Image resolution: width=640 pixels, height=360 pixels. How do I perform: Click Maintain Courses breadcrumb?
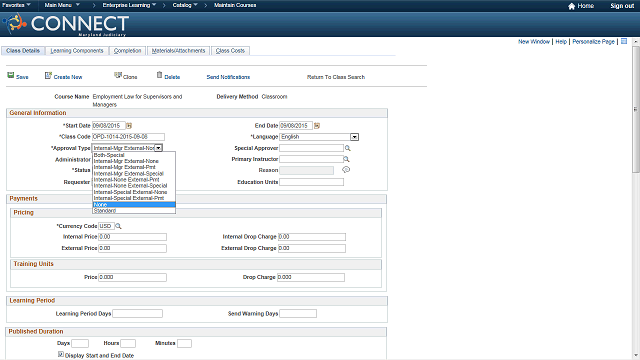pyautogui.click(x=235, y=5)
